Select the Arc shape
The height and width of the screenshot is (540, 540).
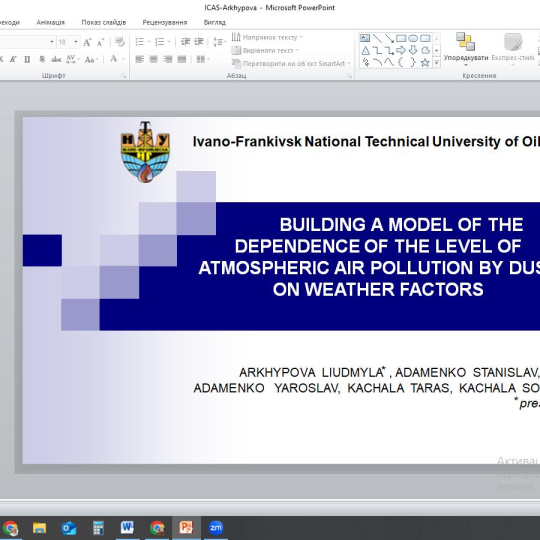click(377, 62)
